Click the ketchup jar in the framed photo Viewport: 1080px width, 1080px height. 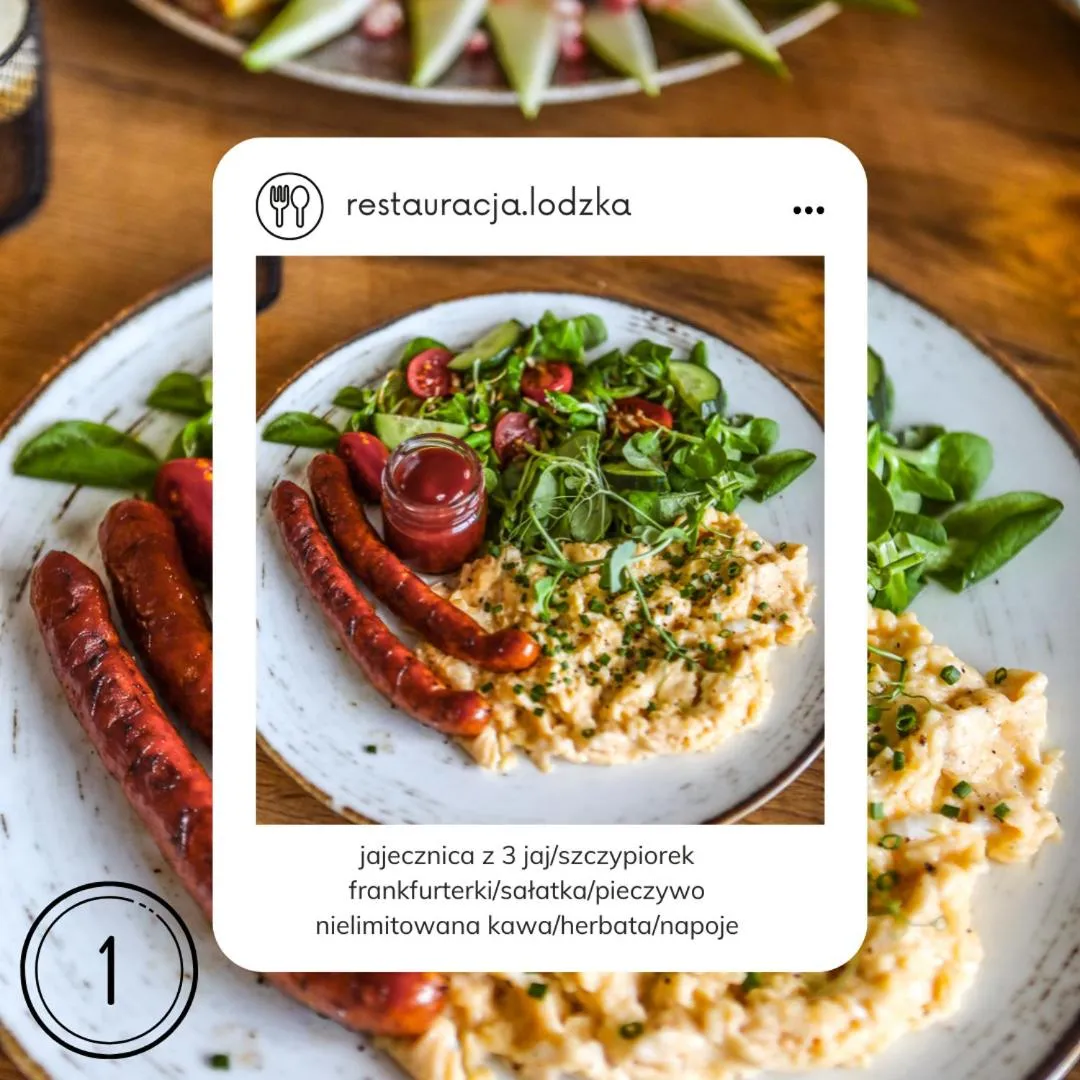tap(433, 503)
